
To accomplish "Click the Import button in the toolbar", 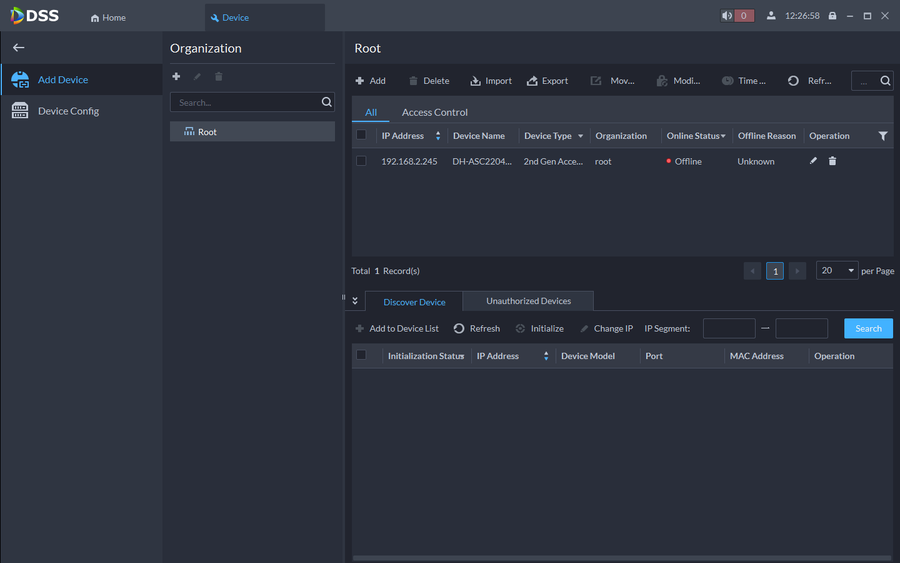I will point(491,81).
